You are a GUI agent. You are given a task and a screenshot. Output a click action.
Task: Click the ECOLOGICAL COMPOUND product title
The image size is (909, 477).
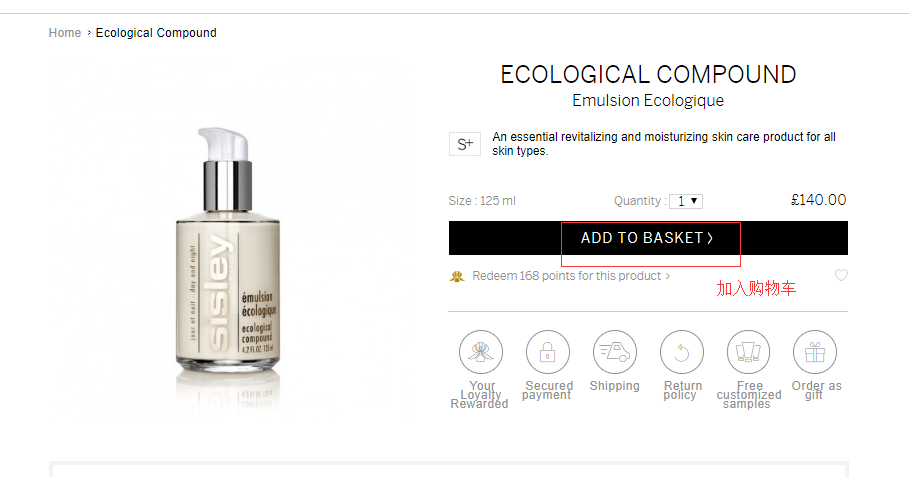click(648, 74)
